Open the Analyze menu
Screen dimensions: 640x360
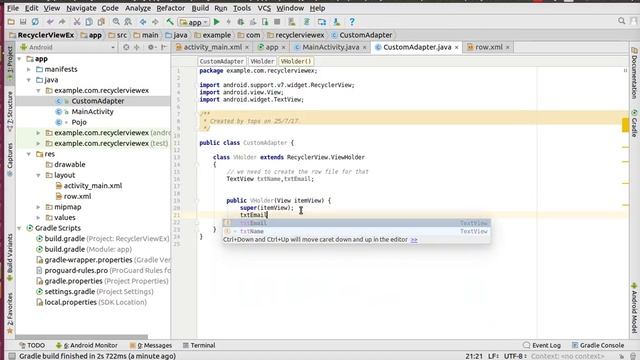(x=138, y=8)
